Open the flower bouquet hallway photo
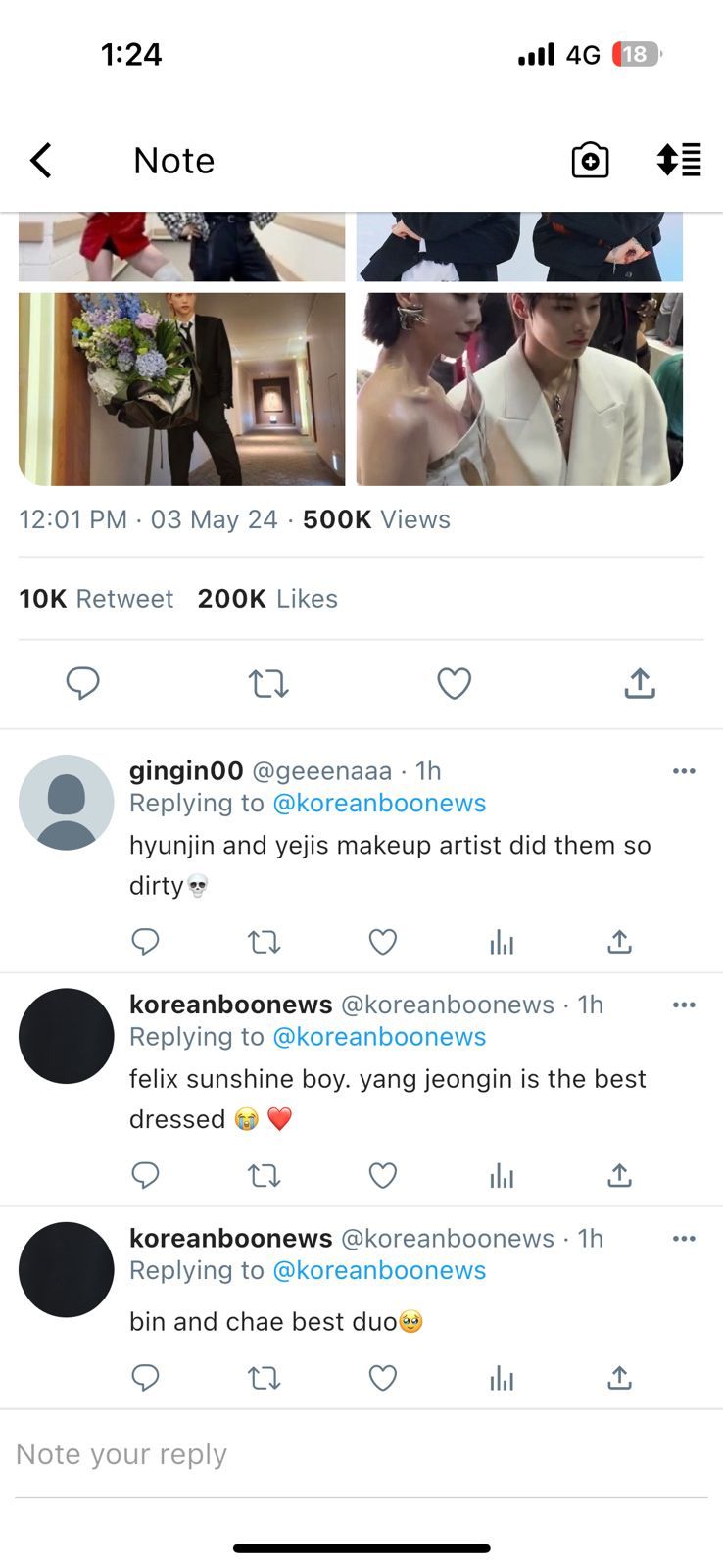Image resolution: width=723 pixels, height=1568 pixels. point(181,388)
